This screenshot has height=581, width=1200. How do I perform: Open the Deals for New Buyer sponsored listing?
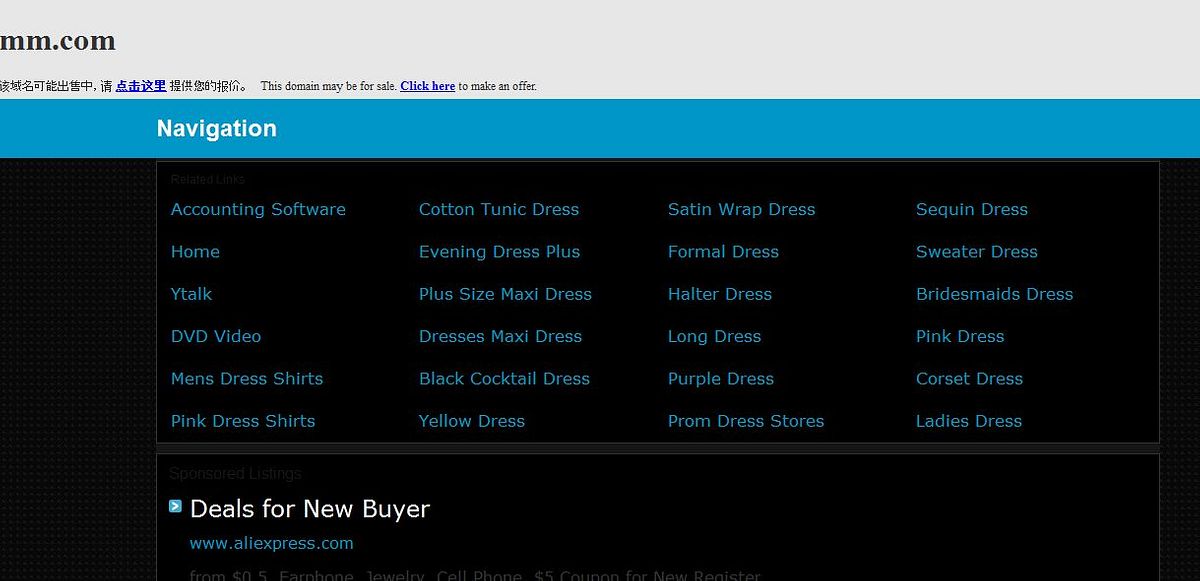(309, 509)
